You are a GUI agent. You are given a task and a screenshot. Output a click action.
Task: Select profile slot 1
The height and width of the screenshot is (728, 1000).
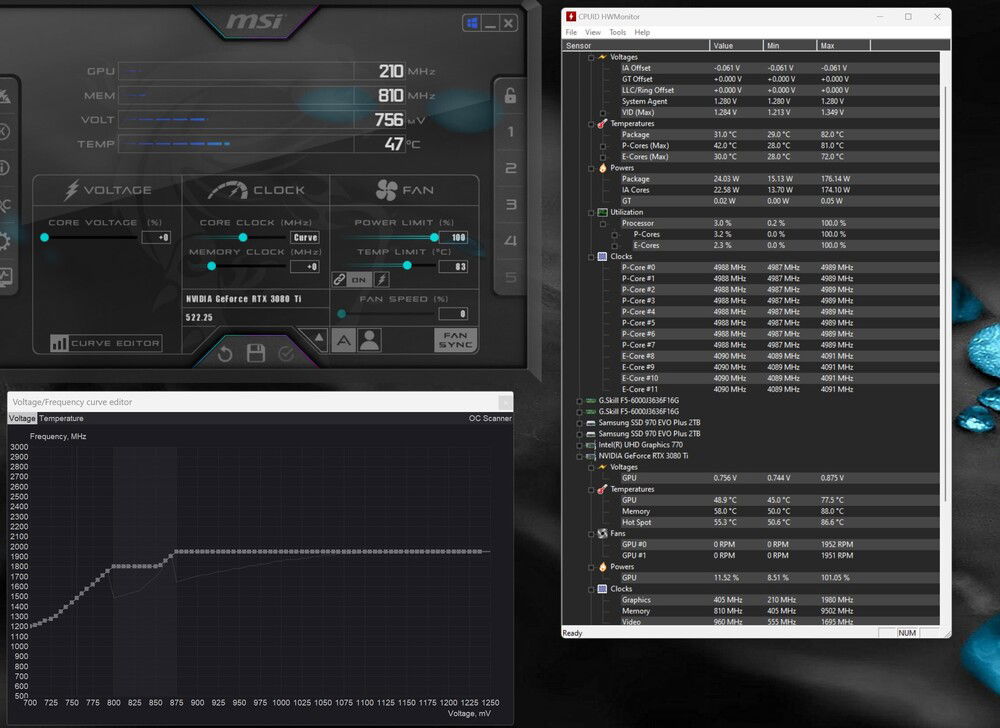(510, 132)
